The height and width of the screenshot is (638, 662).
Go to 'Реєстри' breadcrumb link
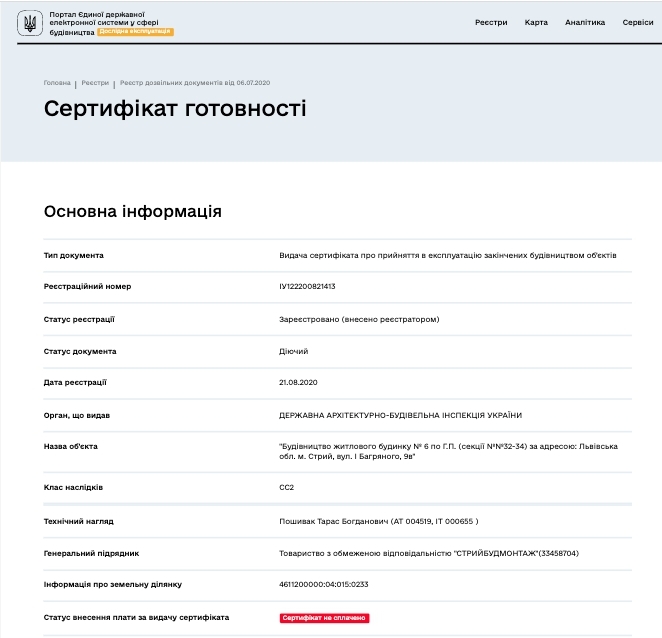pos(95,83)
